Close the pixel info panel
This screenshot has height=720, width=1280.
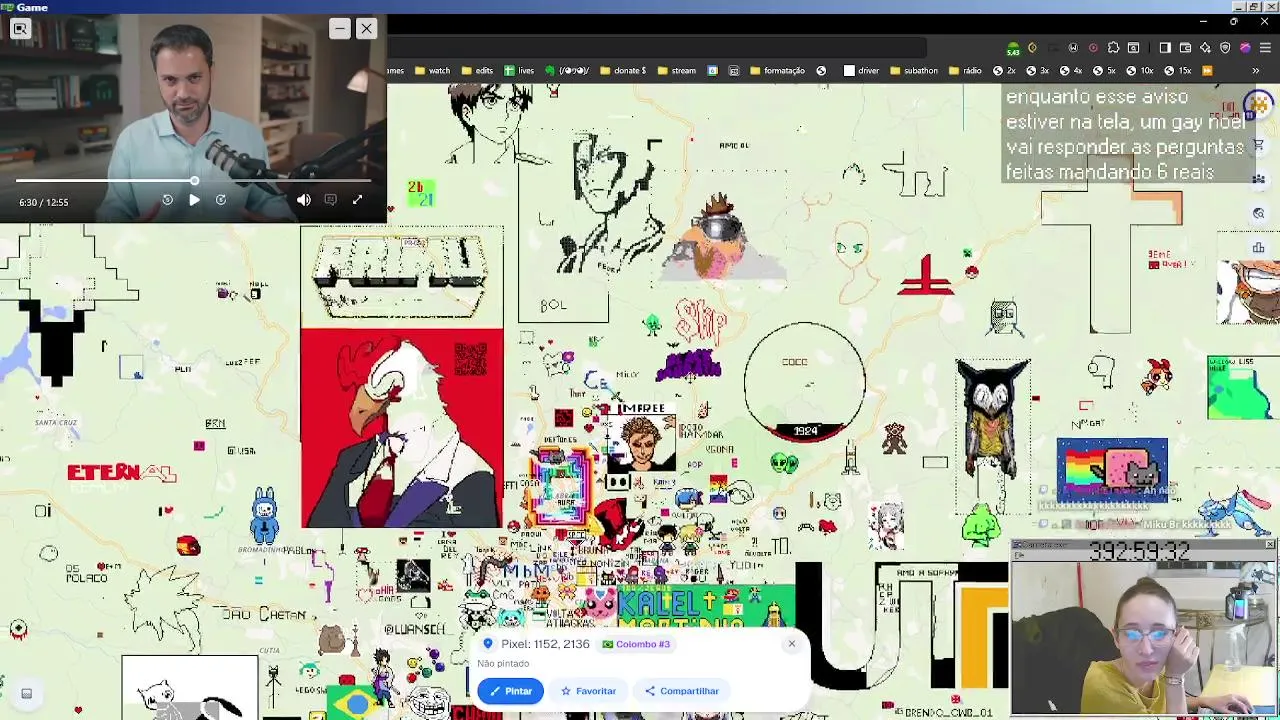(791, 644)
